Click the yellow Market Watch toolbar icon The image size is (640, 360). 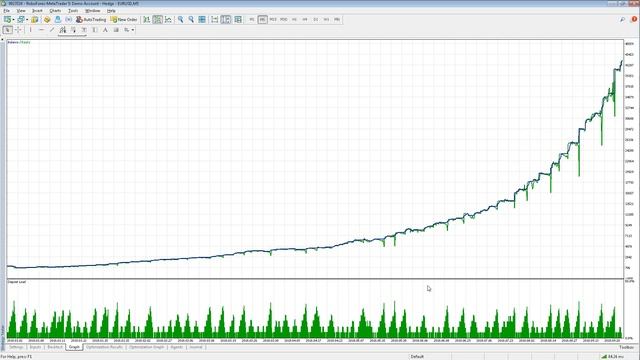point(35,19)
